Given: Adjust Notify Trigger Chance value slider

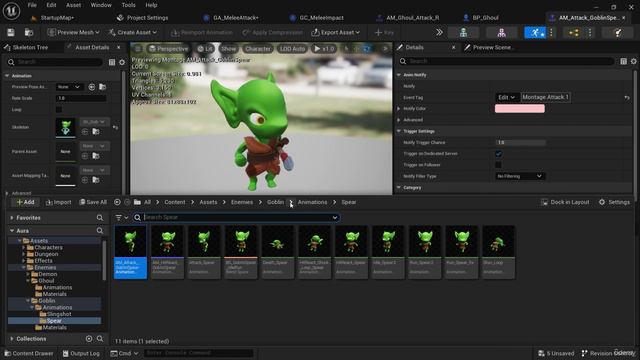Looking at the screenshot, I should pos(520,142).
